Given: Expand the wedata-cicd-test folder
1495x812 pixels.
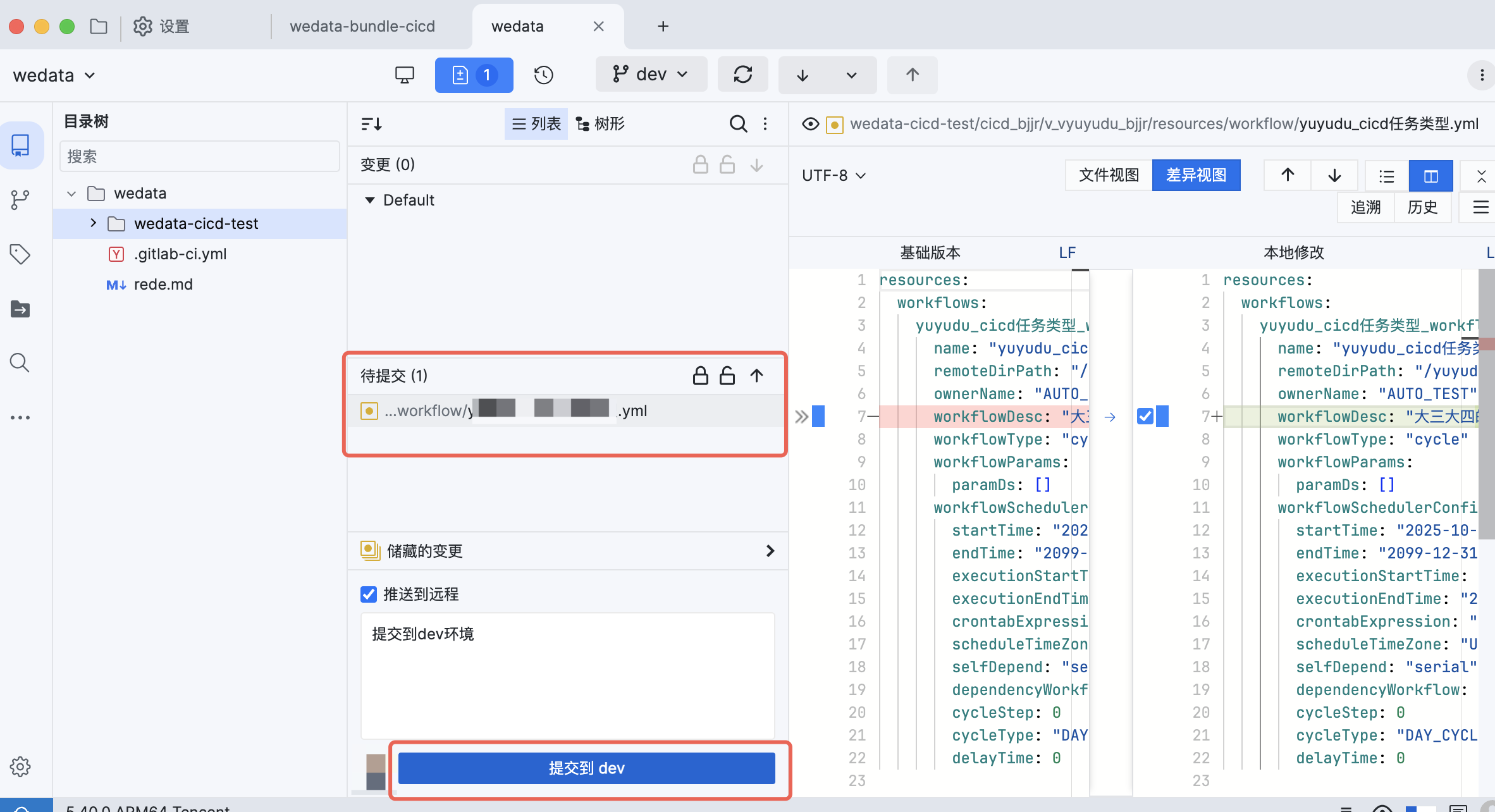Looking at the screenshot, I should 93,223.
